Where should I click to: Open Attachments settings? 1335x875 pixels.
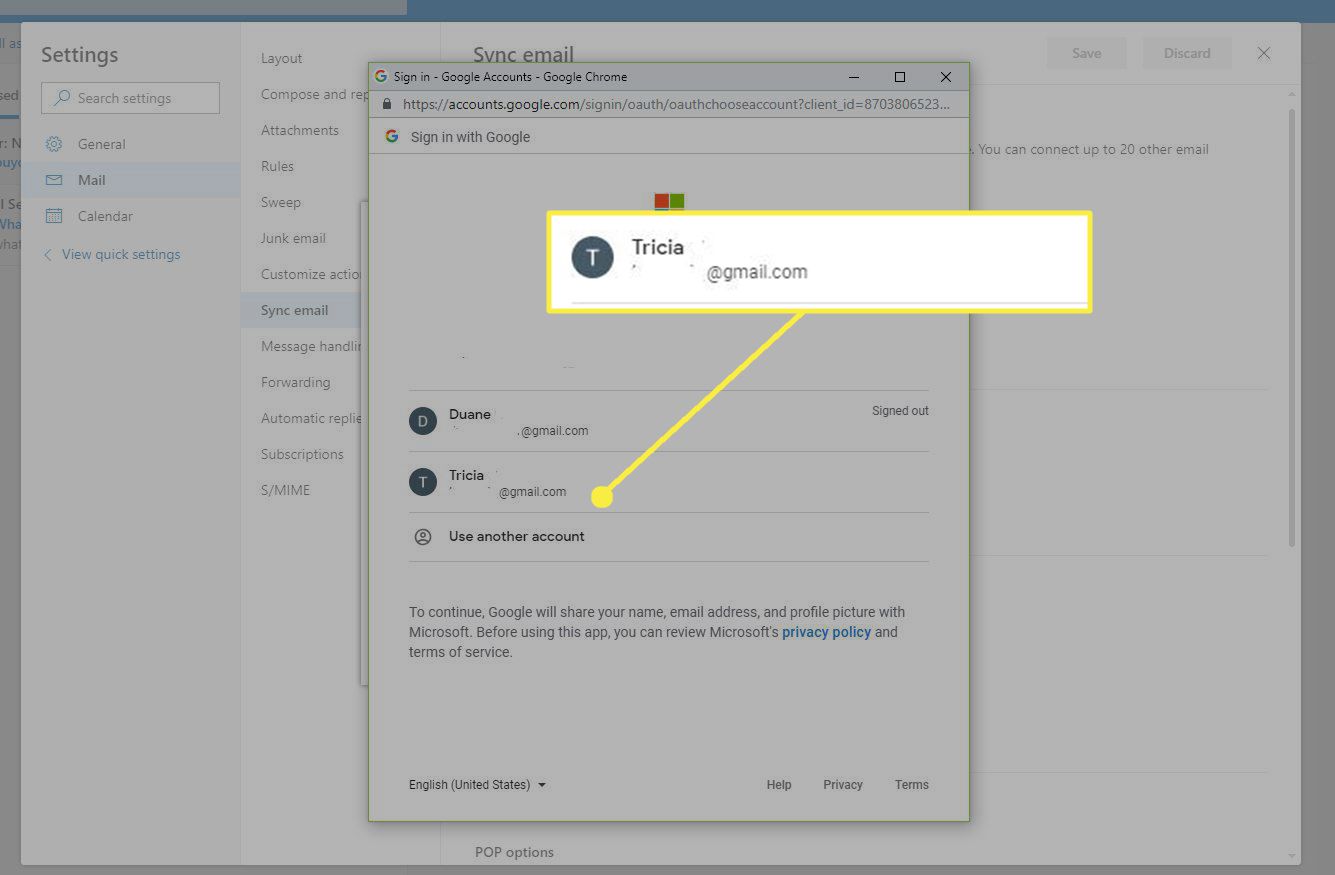300,130
